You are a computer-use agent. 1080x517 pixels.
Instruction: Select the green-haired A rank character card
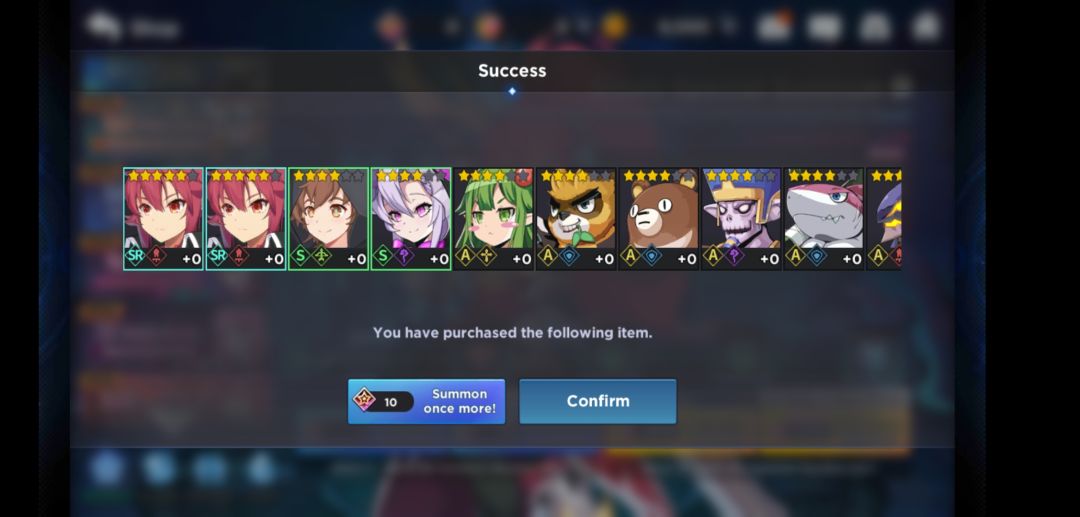494,219
